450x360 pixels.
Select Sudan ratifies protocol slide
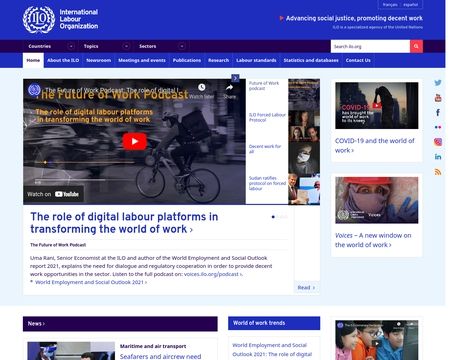point(267,183)
